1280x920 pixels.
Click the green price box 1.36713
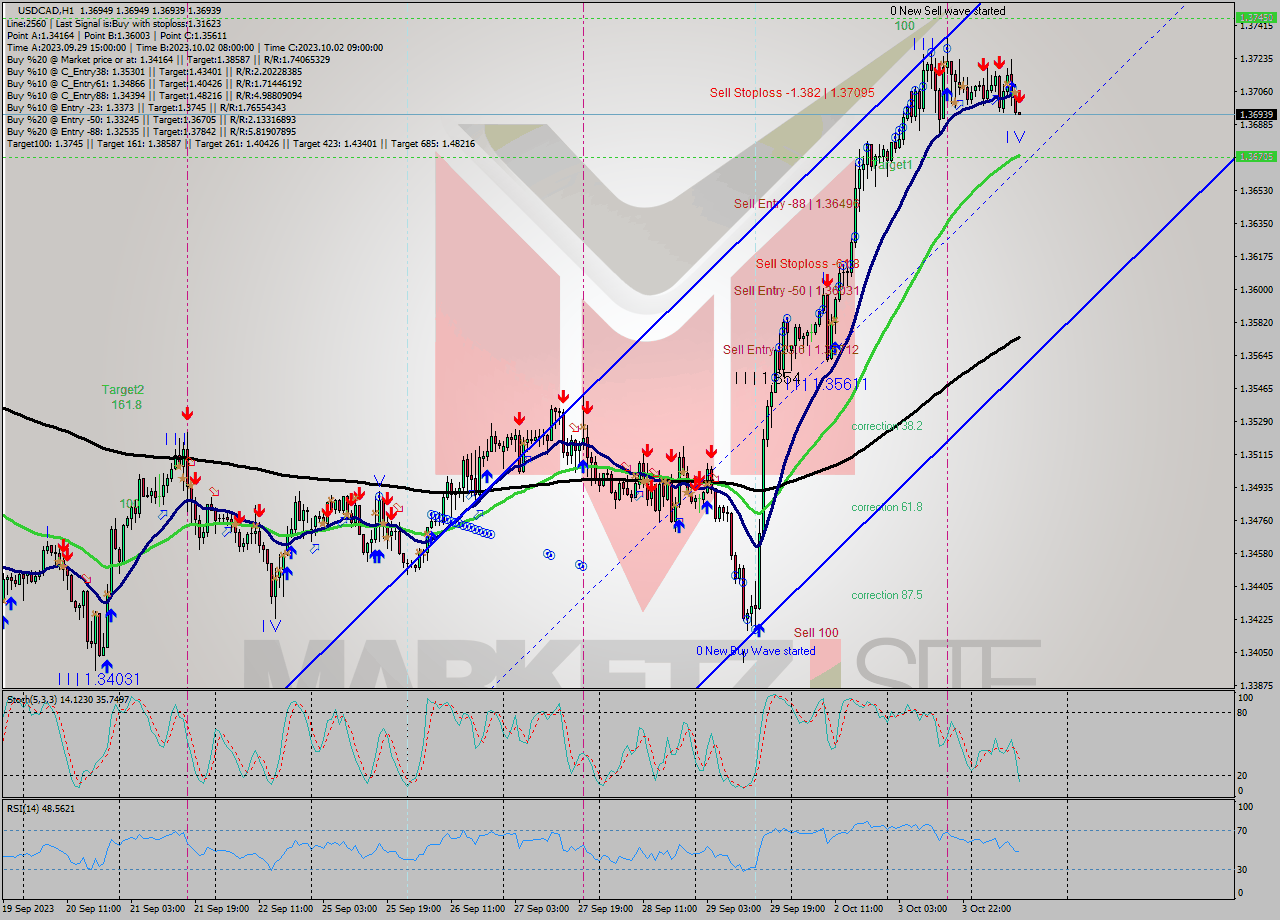1255,156
